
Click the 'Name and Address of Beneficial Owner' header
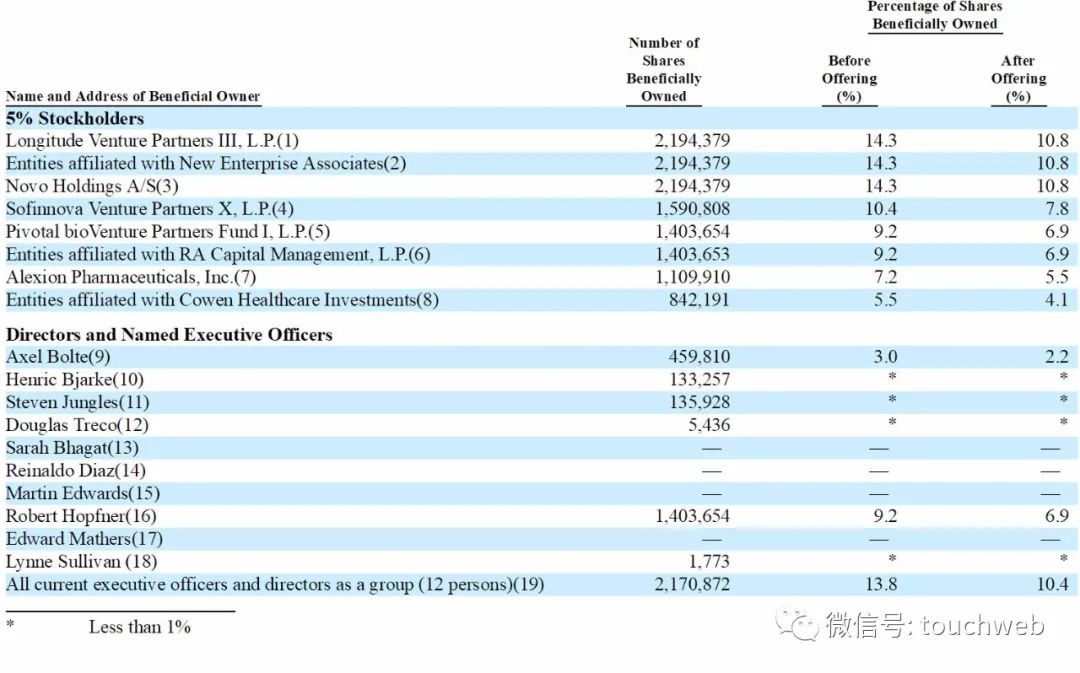[x=133, y=96]
